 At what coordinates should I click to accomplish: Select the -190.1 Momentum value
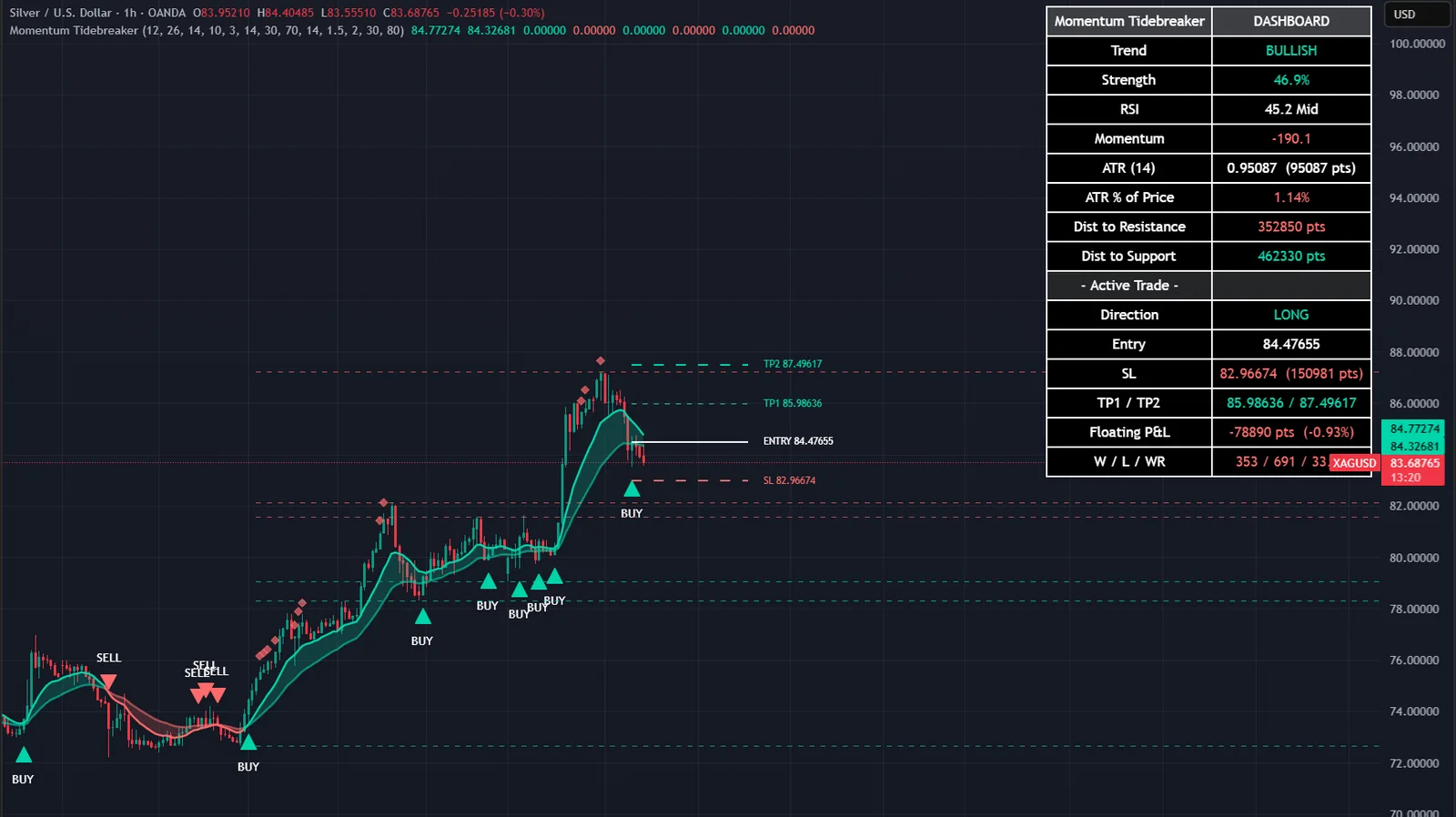(1291, 139)
